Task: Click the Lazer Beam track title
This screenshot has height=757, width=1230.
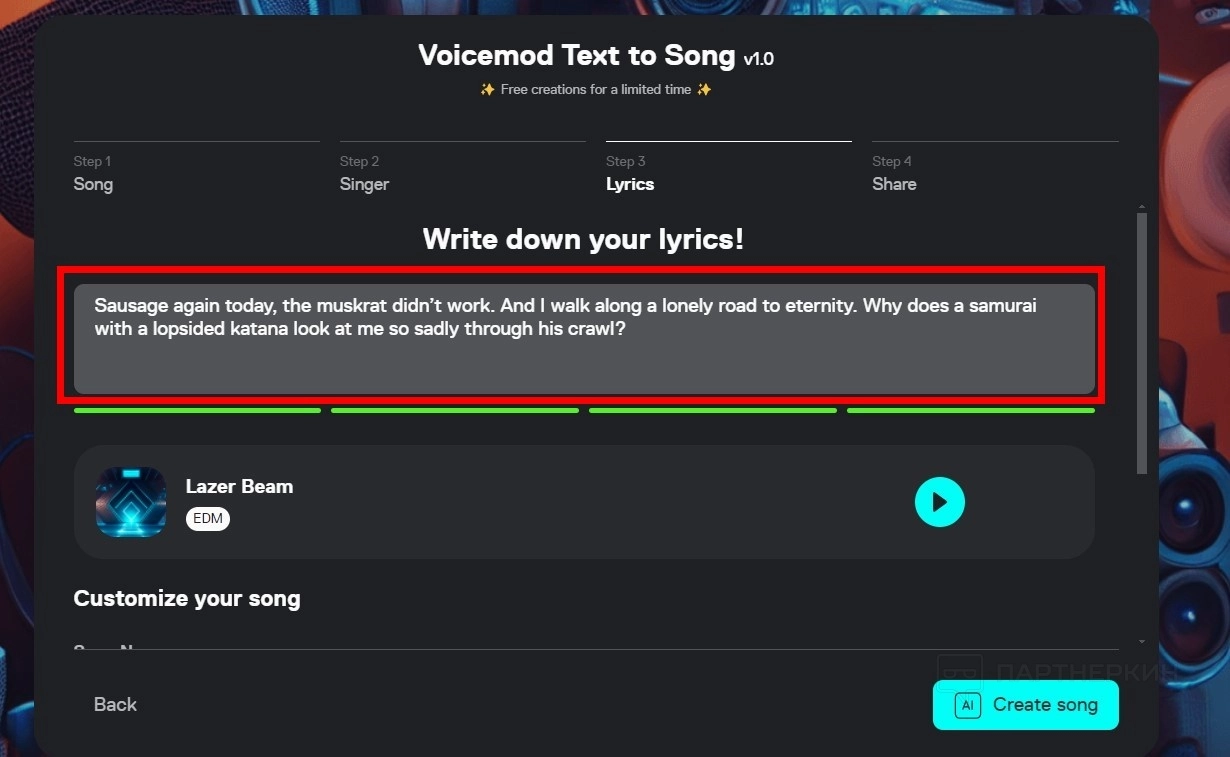Action: tap(240, 487)
